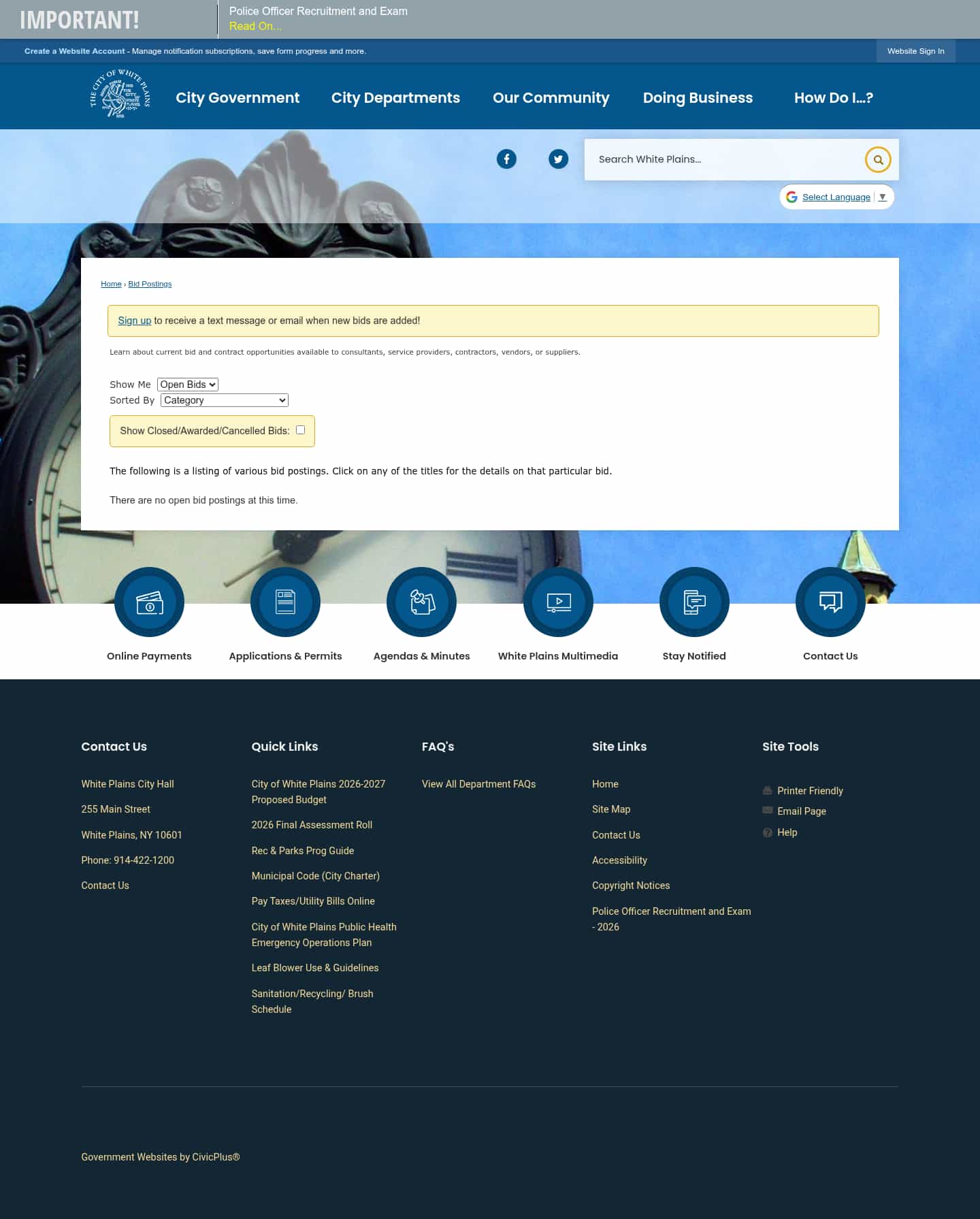Click the search magnifier button
Image resolution: width=980 pixels, height=1219 pixels.
point(878,160)
